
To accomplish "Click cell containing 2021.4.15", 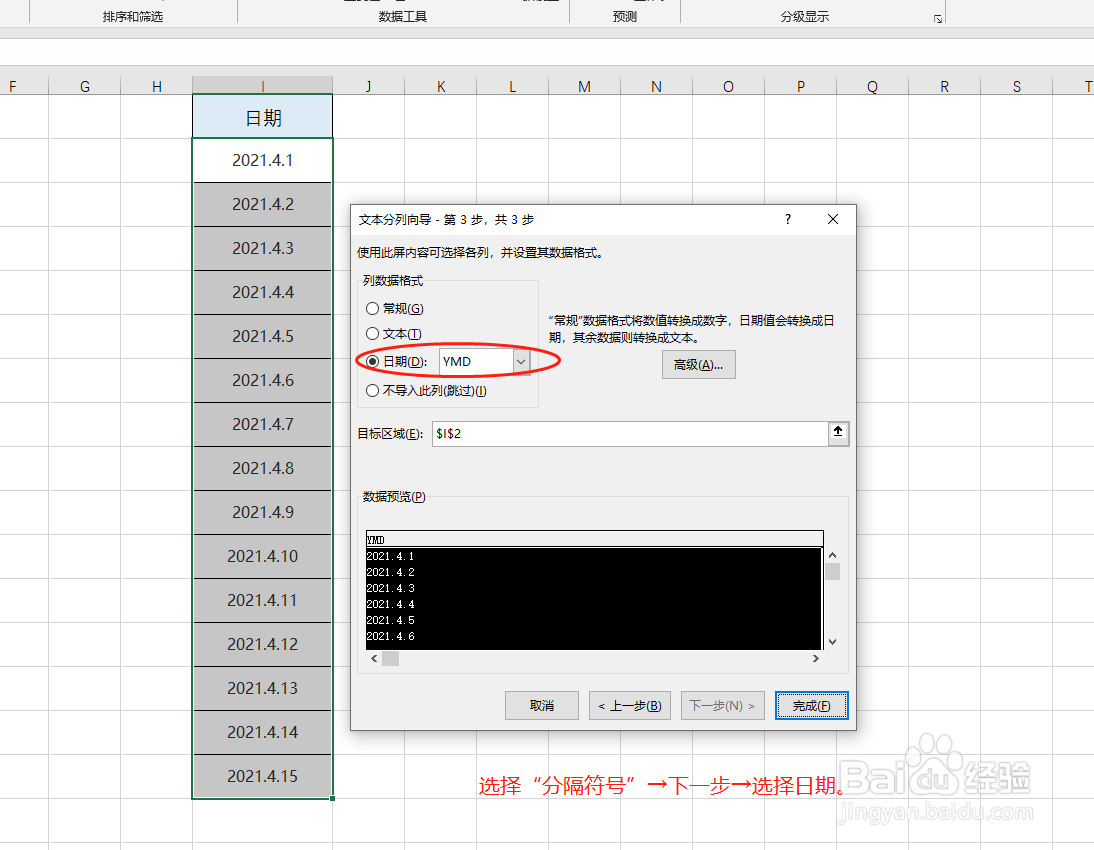I will coord(262,776).
